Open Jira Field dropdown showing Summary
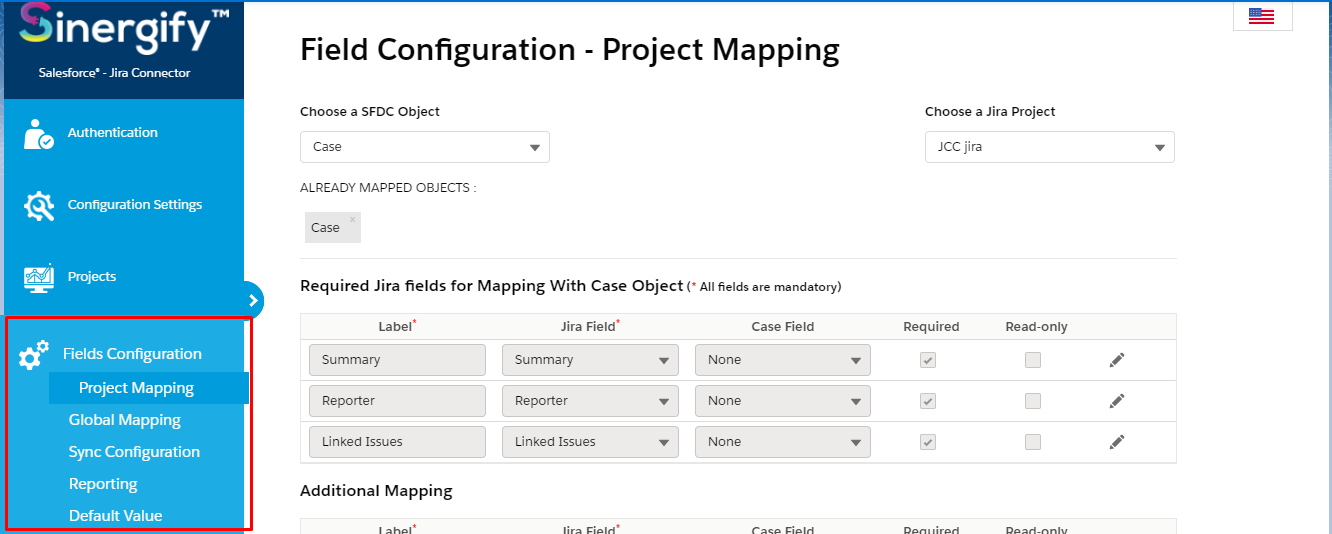This screenshot has width=1332, height=534. click(x=590, y=360)
